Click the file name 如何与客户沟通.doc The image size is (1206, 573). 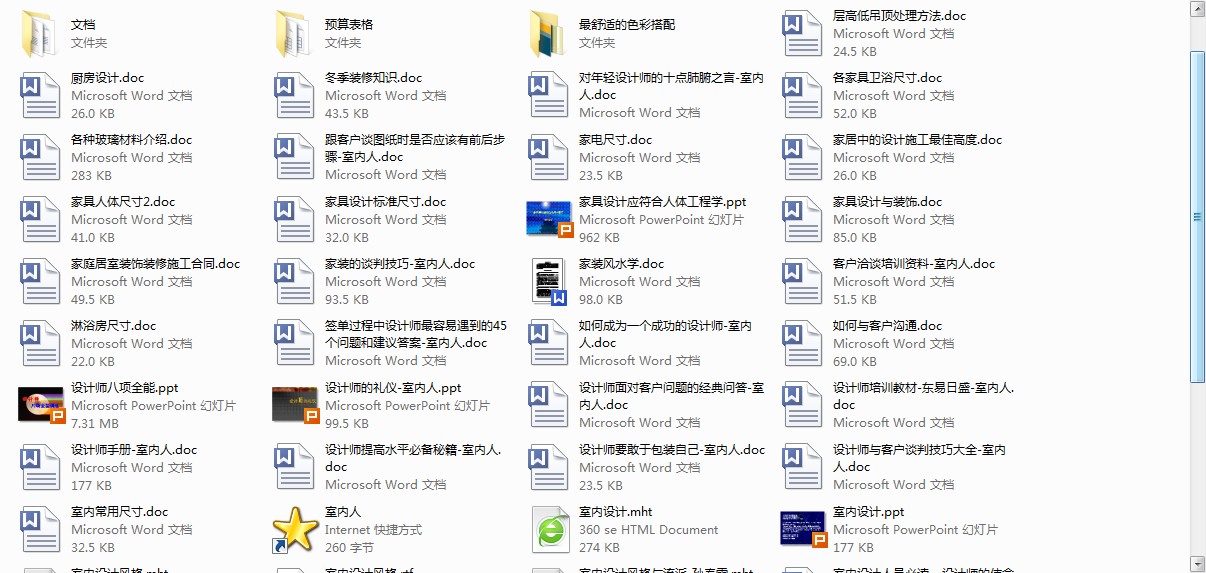pos(887,326)
